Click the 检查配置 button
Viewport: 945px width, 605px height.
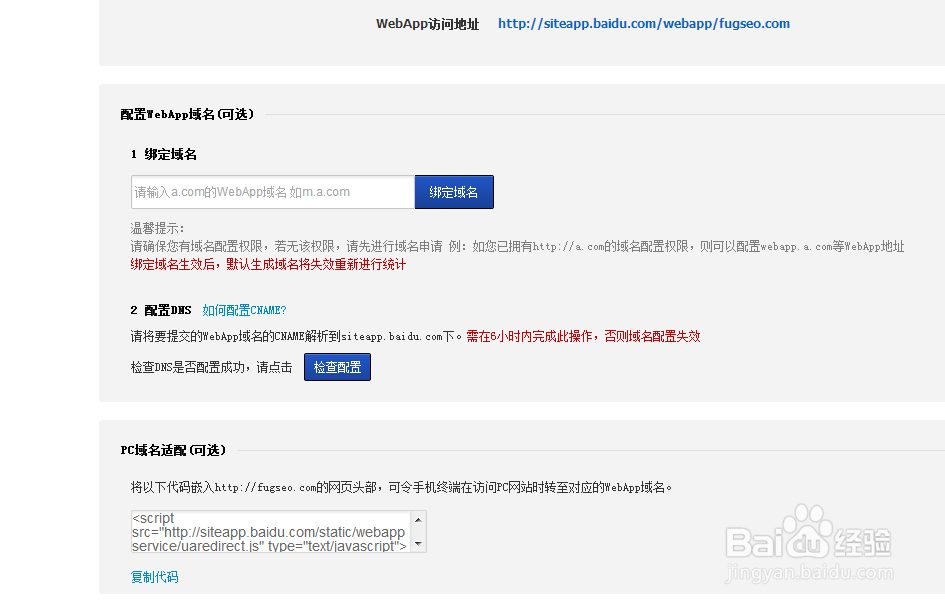(x=338, y=367)
